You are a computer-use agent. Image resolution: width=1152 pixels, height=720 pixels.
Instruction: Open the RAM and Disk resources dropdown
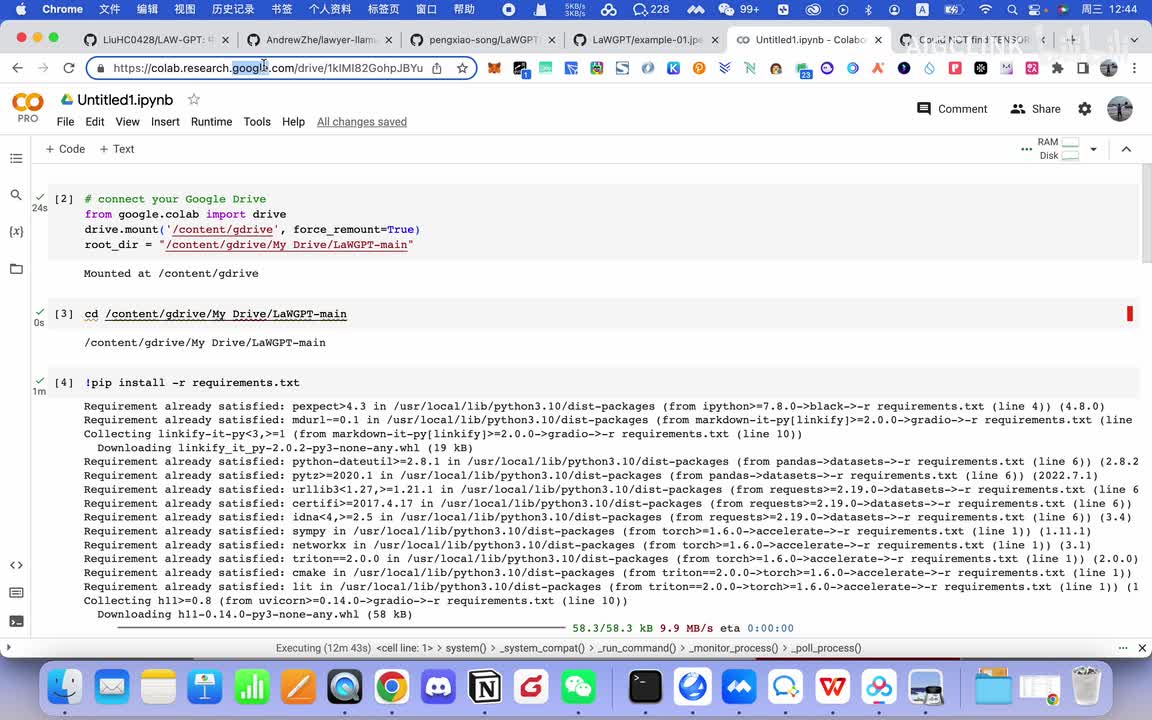pos(1093,149)
